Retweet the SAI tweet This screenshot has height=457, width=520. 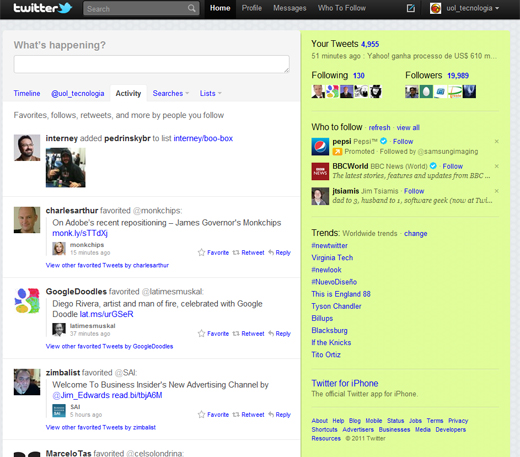coord(249,415)
